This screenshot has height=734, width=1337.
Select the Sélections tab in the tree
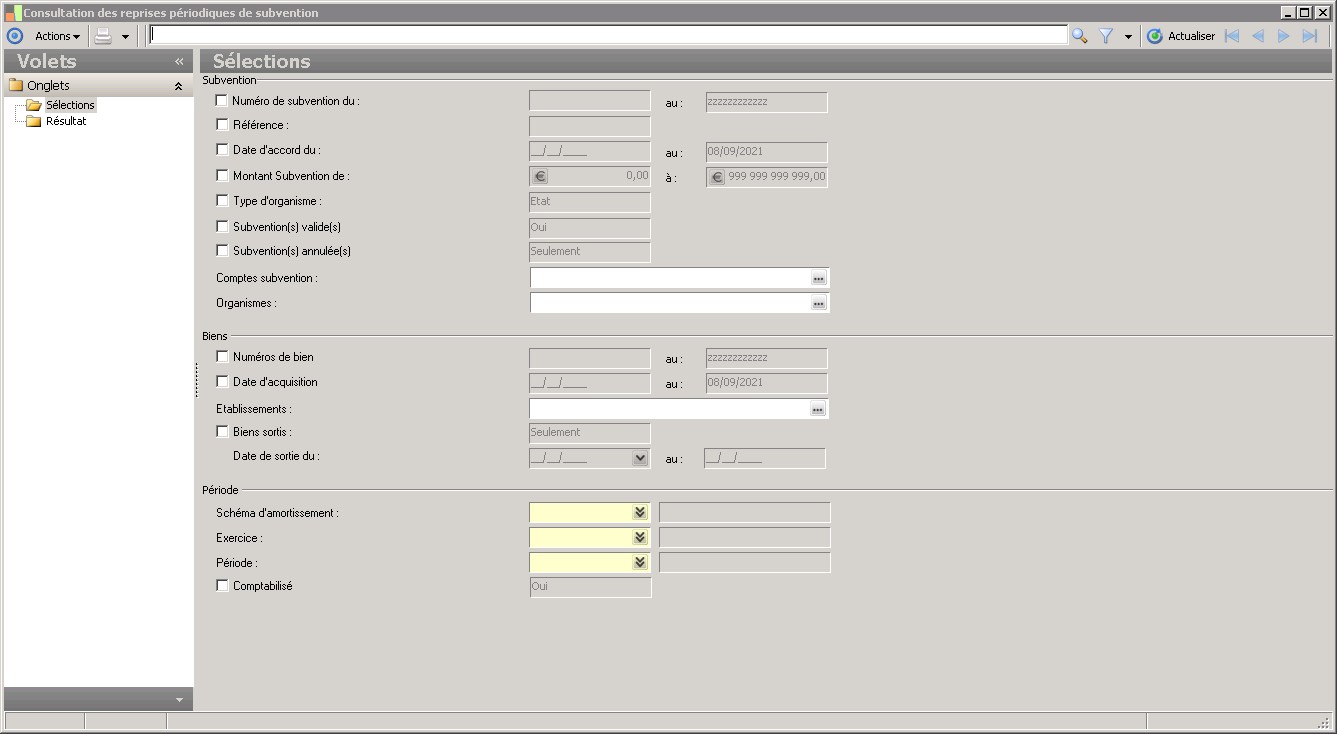[70, 105]
